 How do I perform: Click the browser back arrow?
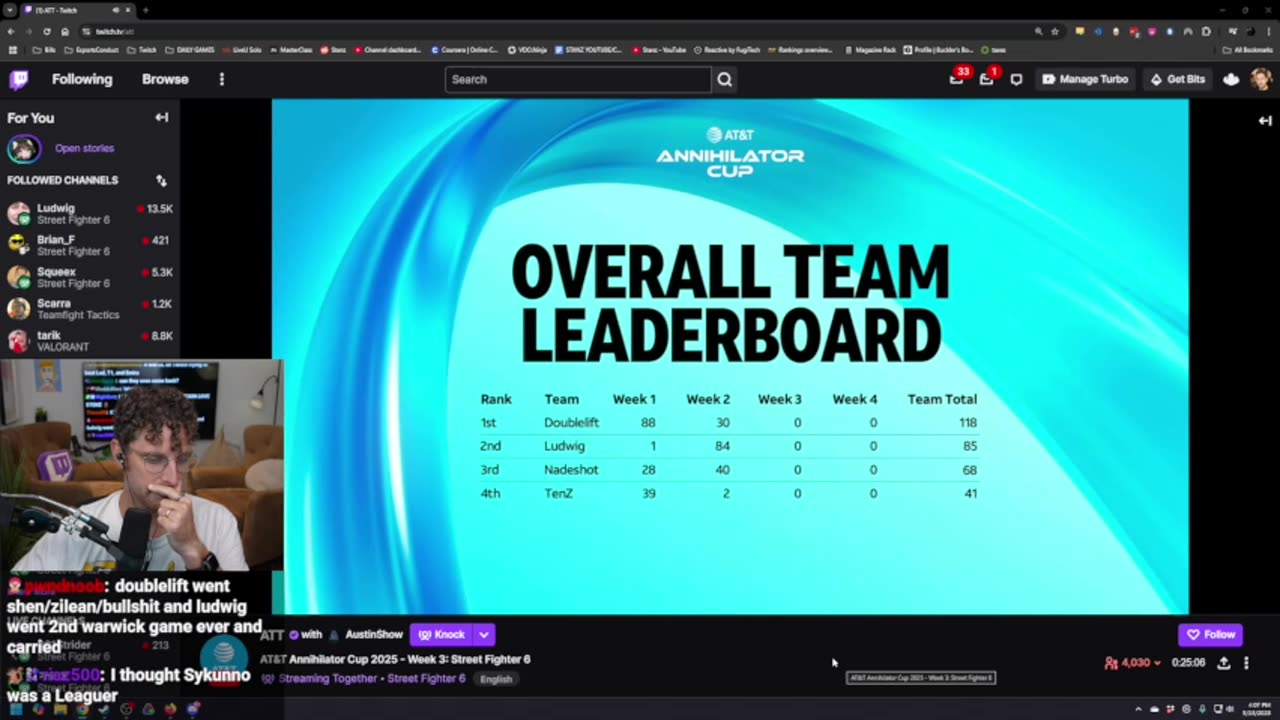pos(11,31)
